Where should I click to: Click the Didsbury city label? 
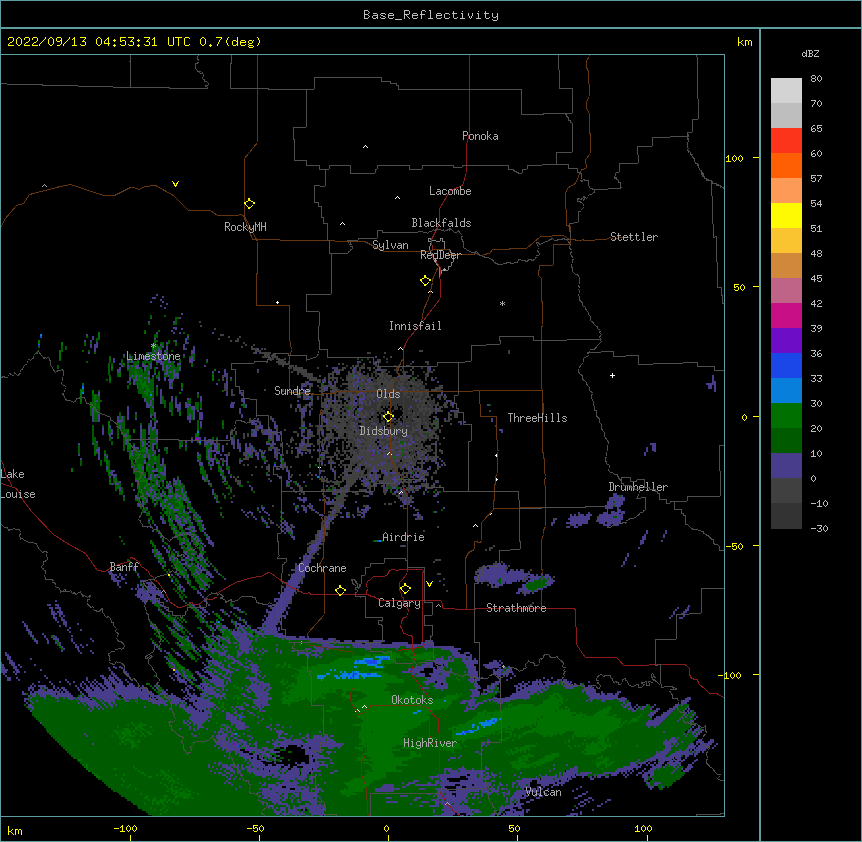[x=384, y=431]
